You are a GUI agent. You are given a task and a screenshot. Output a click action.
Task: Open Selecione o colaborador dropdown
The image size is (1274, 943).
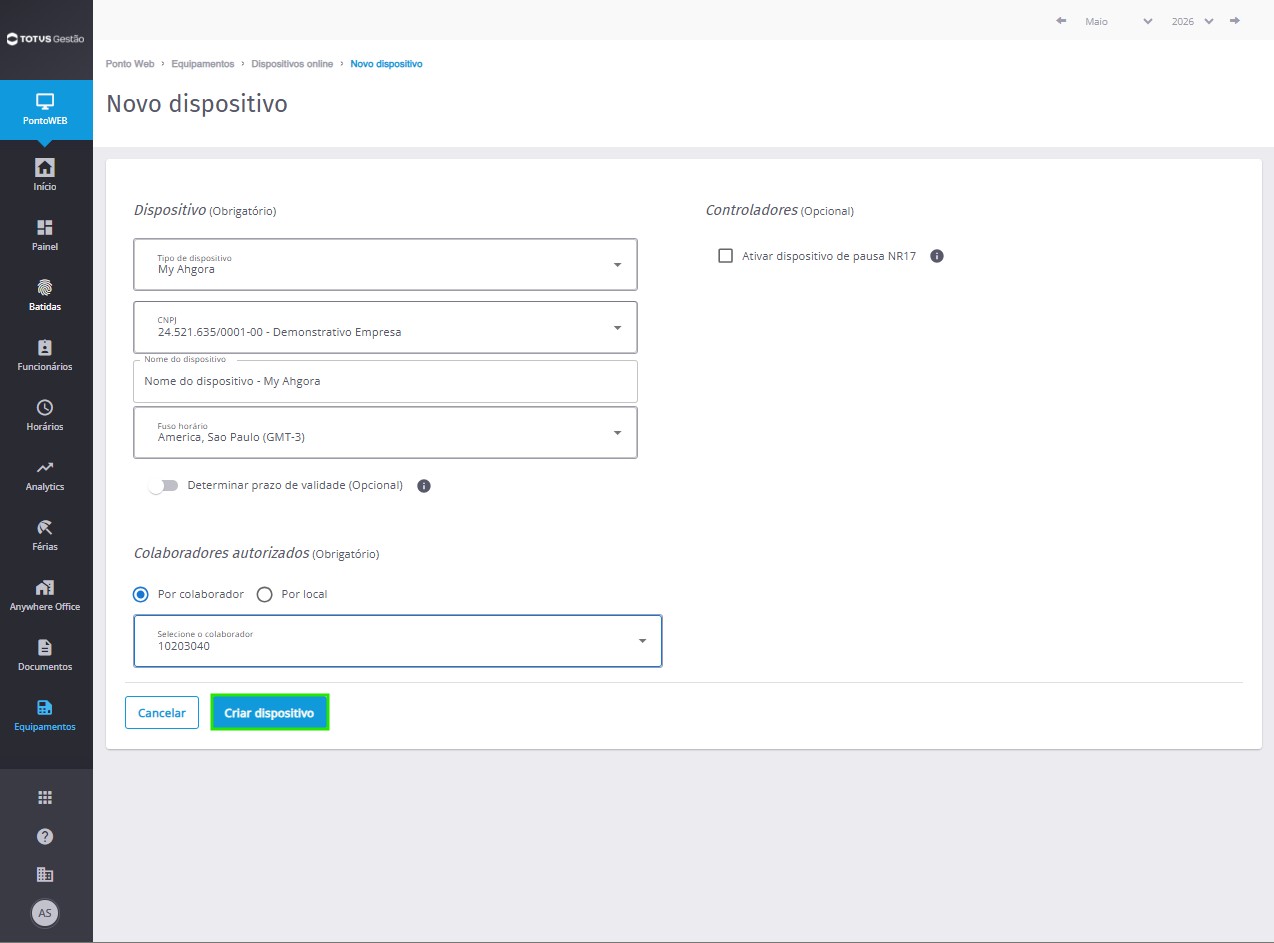(398, 641)
